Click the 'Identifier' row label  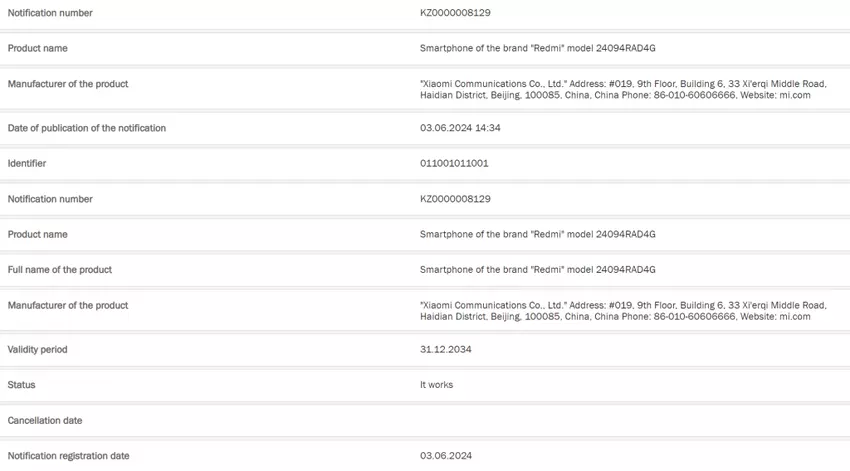coord(27,163)
